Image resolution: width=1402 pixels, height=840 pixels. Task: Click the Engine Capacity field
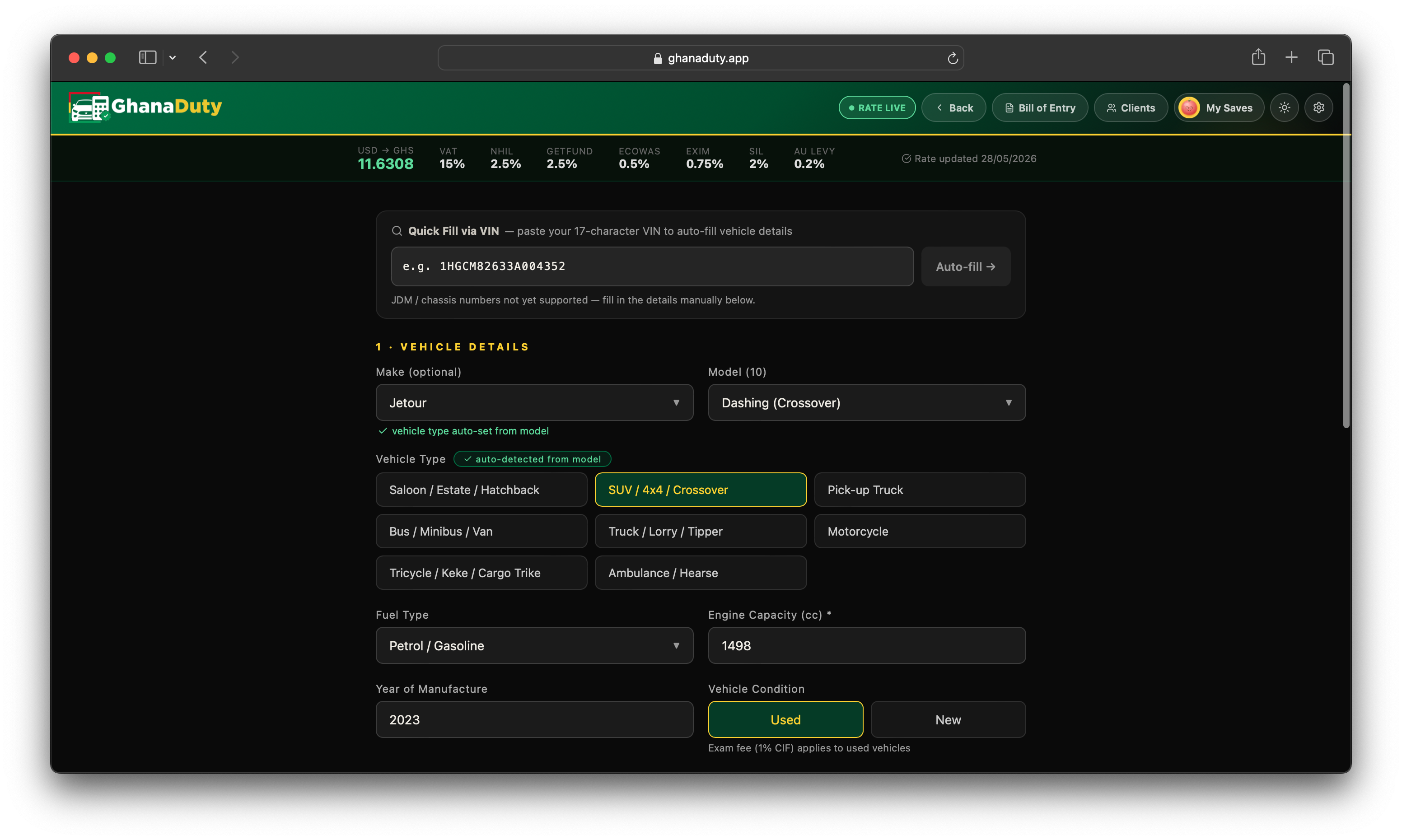(867, 645)
